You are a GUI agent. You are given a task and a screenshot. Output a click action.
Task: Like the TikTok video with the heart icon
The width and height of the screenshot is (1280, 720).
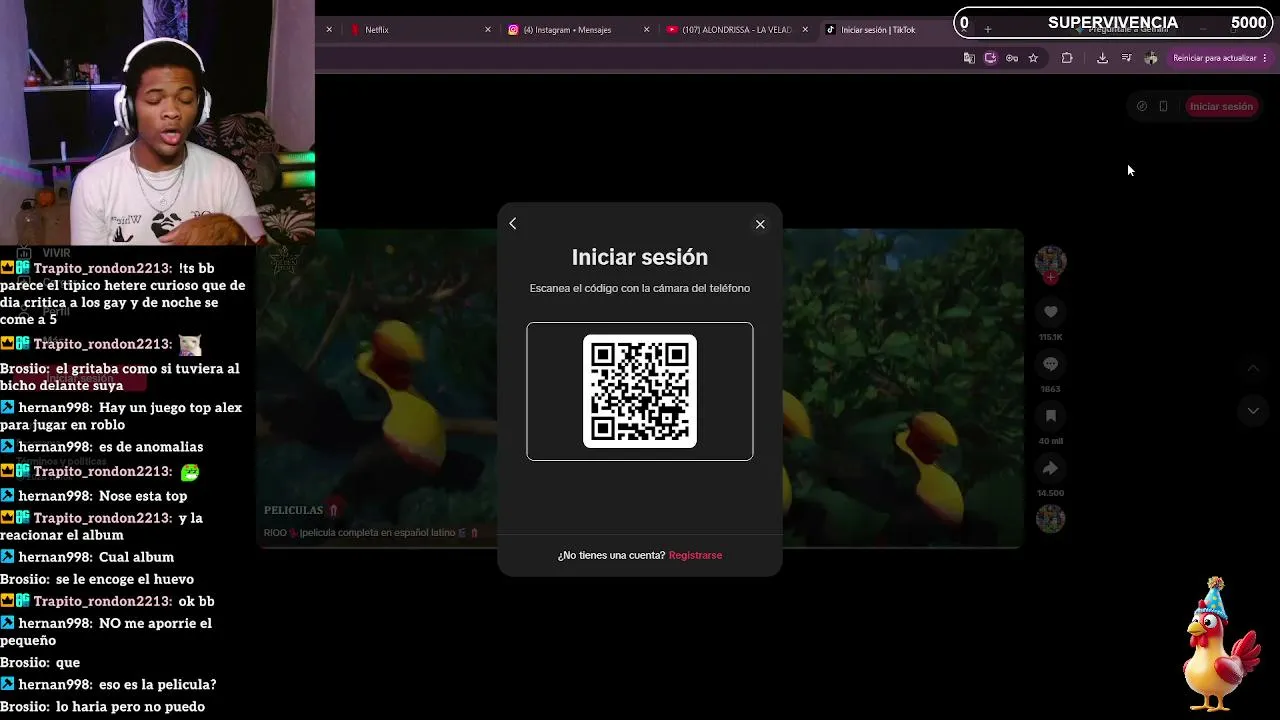(1050, 312)
